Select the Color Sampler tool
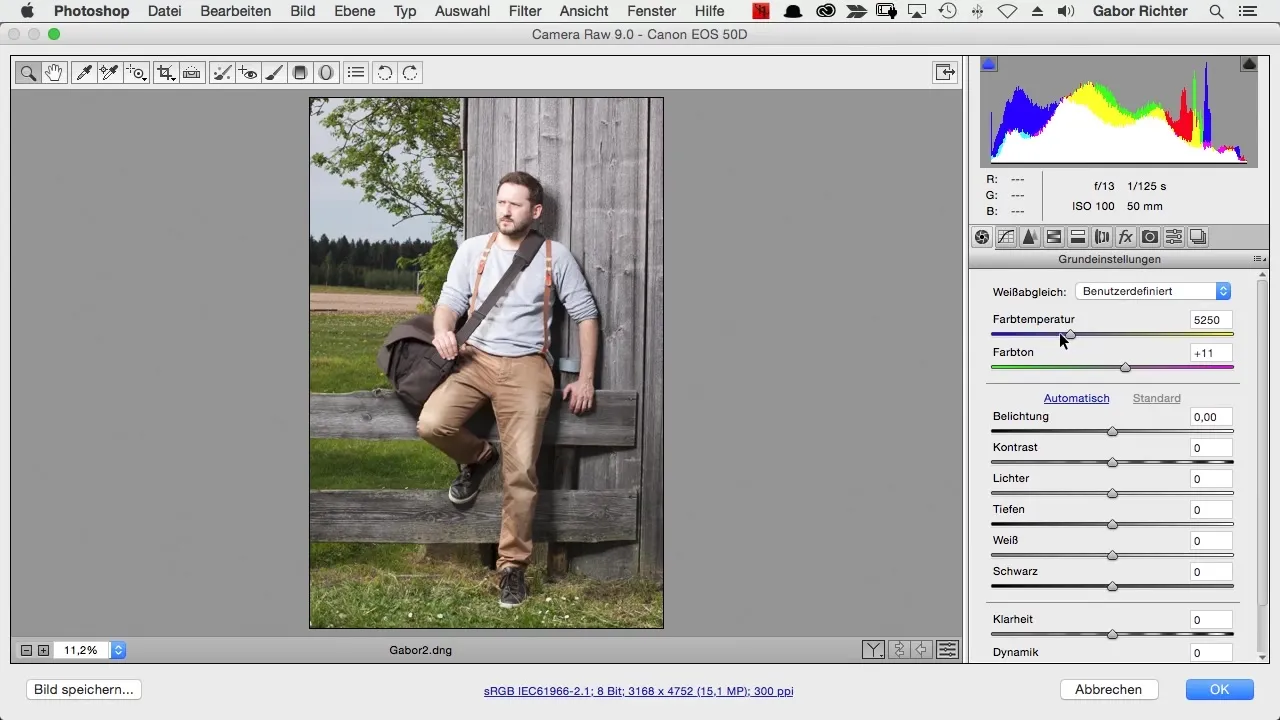The height and width of the screenshot is (720, 1280). point(109,72)
